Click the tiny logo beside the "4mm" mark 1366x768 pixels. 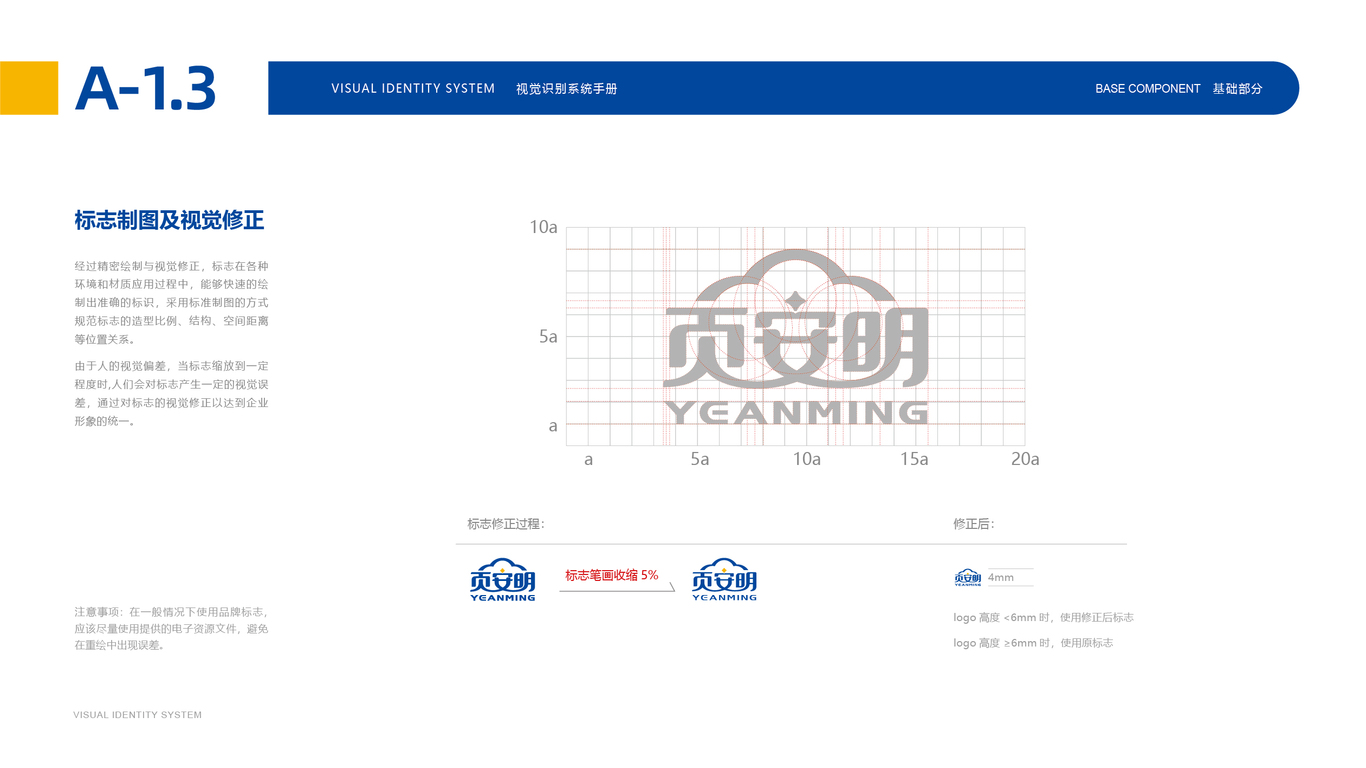967,577
